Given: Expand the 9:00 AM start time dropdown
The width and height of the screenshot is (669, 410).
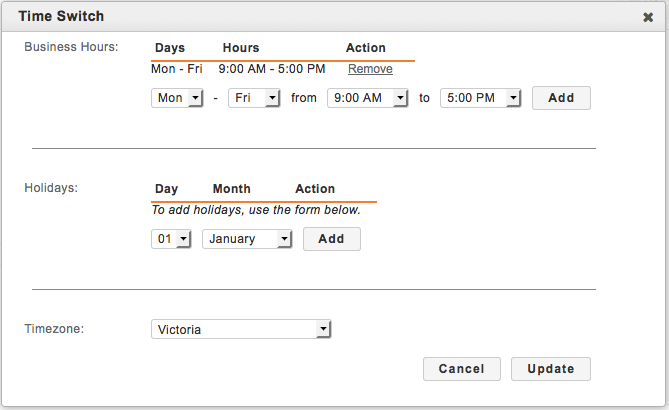Looking at the screenshot, I should pos(368,98).
